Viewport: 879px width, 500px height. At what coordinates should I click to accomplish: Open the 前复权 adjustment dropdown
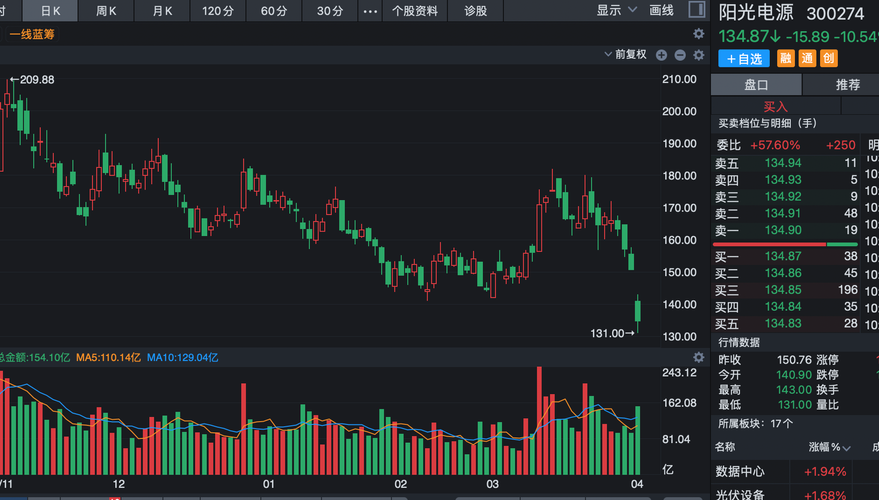(625, 55)
